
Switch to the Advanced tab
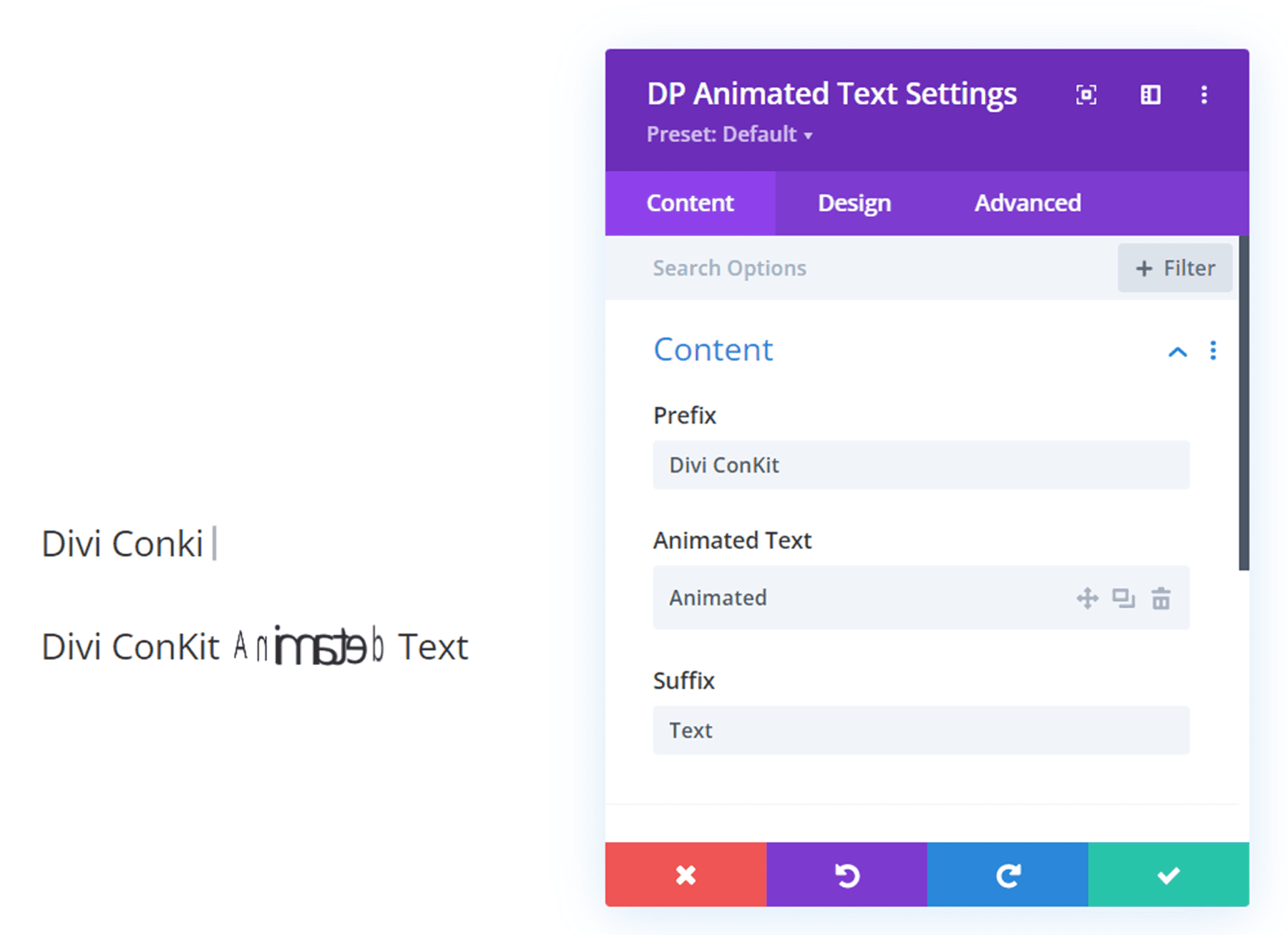click(x=1028, y=203)
